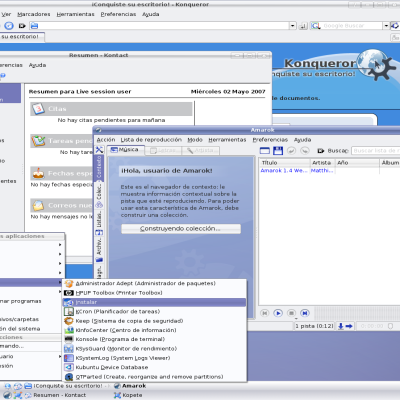
Task: Click the tools icon above Amarok sidebar
Action: click(99, 150)
